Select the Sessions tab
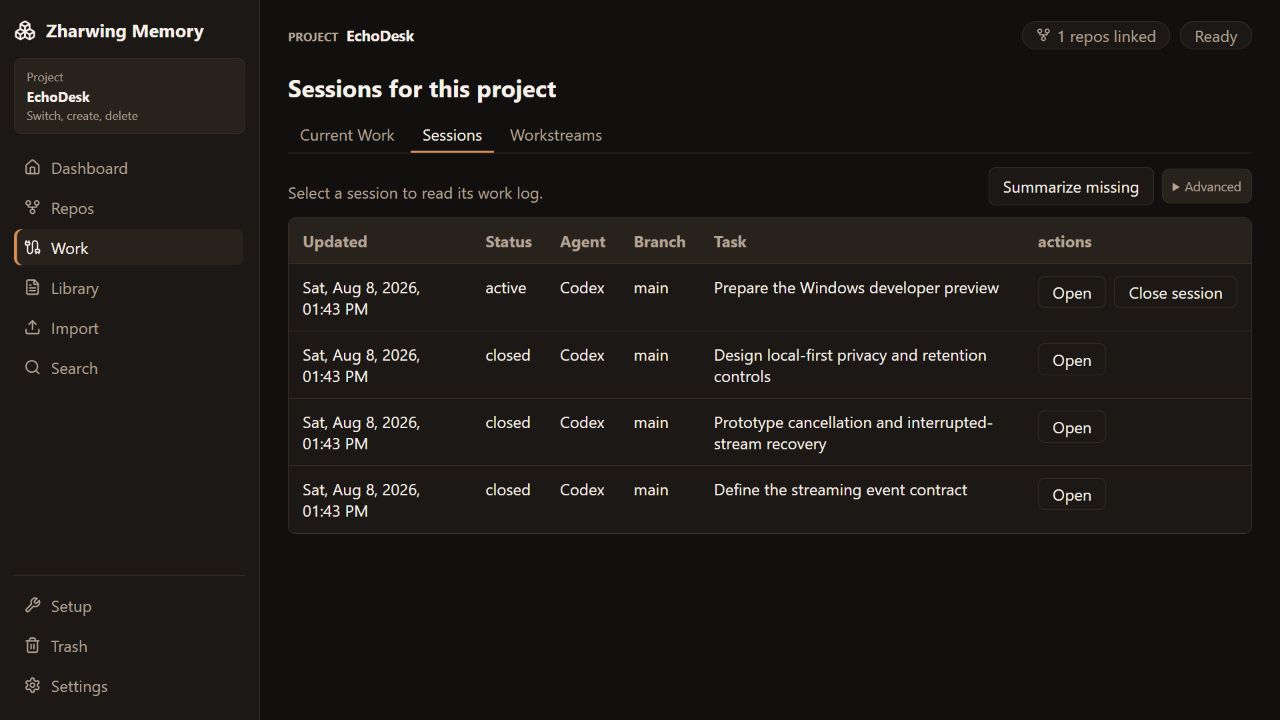This screenshot has width=1280, height=720. pos(452,135)
